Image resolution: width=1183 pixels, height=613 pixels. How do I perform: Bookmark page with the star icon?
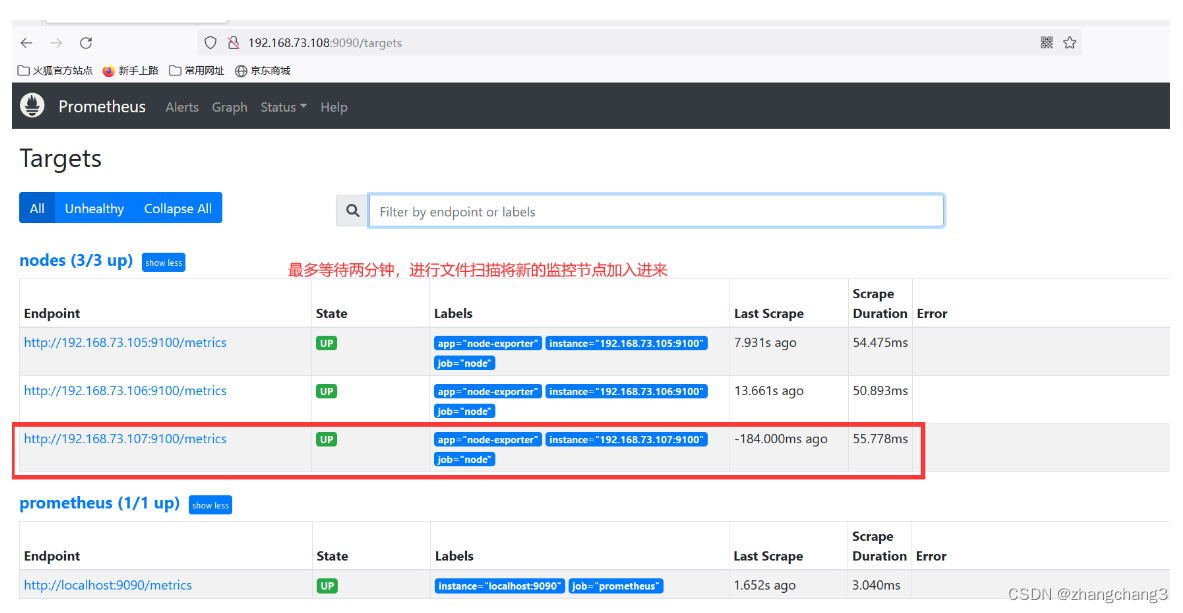1070,42
